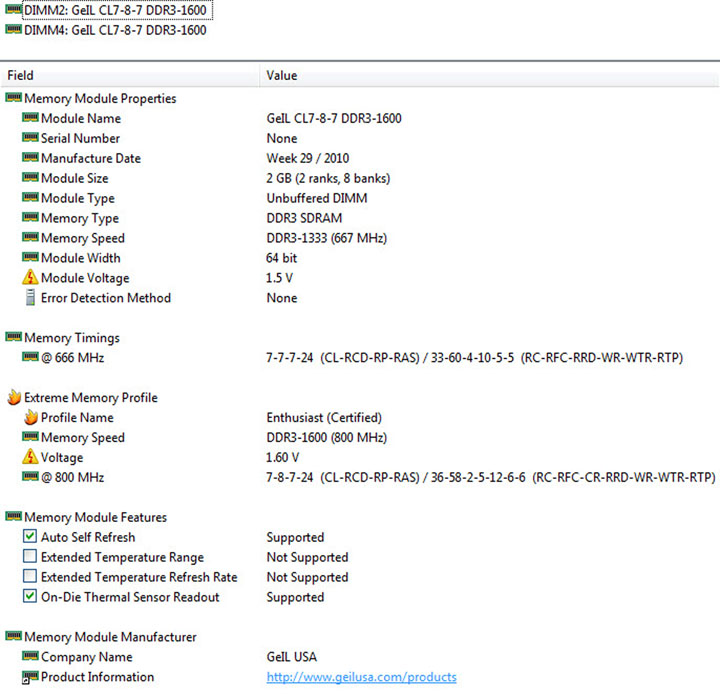Viewport: 720px width, 697px height.
Task: Select the Memory Timings heading
Action: pos(72,338)
